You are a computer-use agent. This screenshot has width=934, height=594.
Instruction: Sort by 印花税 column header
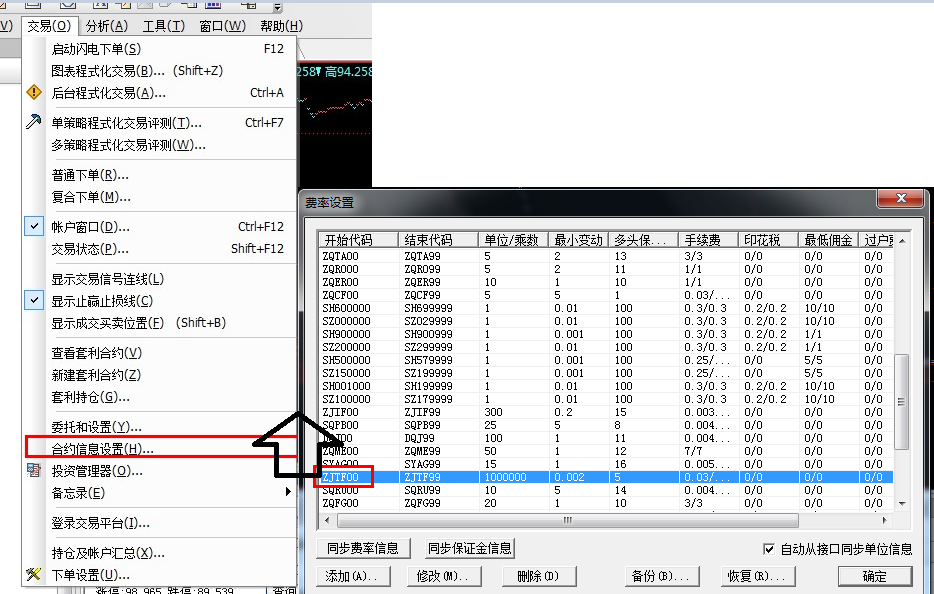(x=768, y=240)
